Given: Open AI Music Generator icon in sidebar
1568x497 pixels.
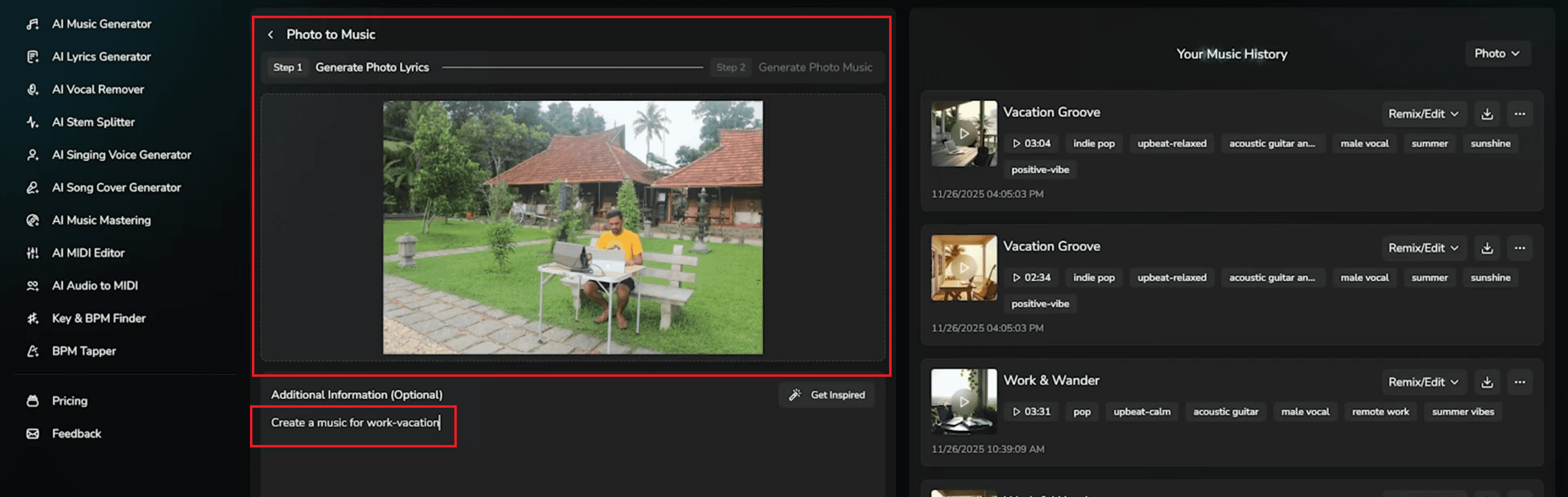Looking at the screenshot, I should point(33,24).
